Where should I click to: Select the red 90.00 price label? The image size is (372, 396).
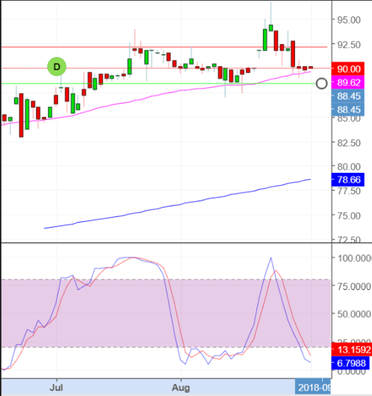(x=348, y=69)
